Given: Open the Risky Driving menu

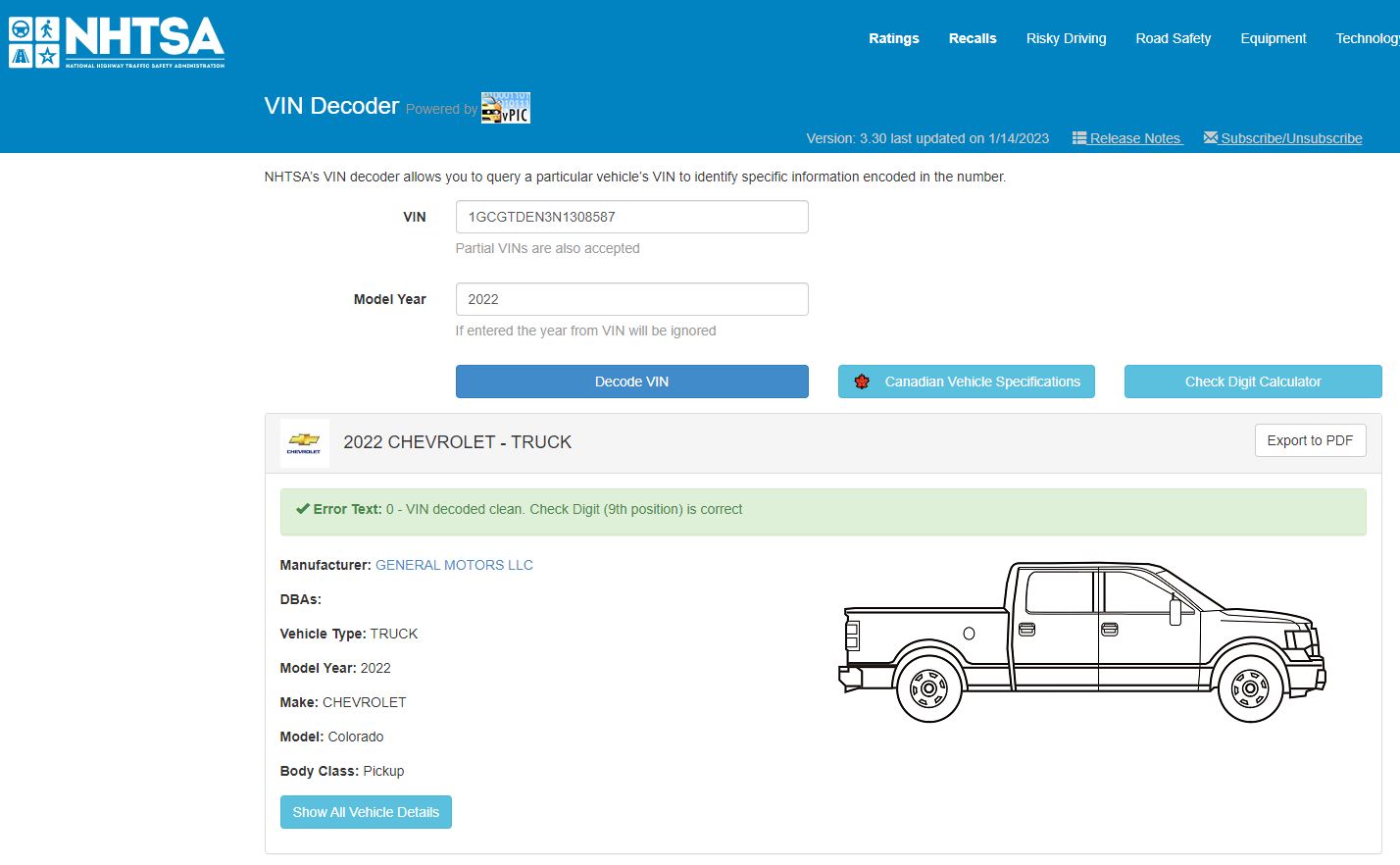Looking at the screenshot, I should [x=1067, y=38].
